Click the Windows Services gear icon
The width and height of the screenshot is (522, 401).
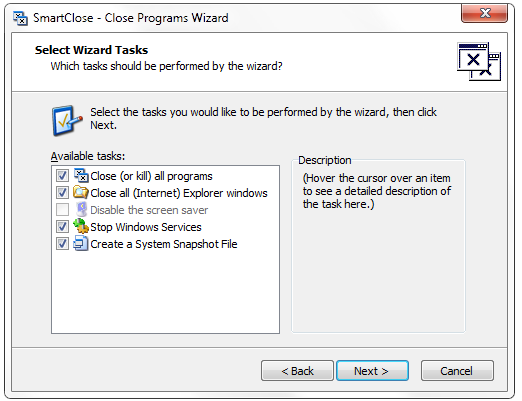click(81, 226)
